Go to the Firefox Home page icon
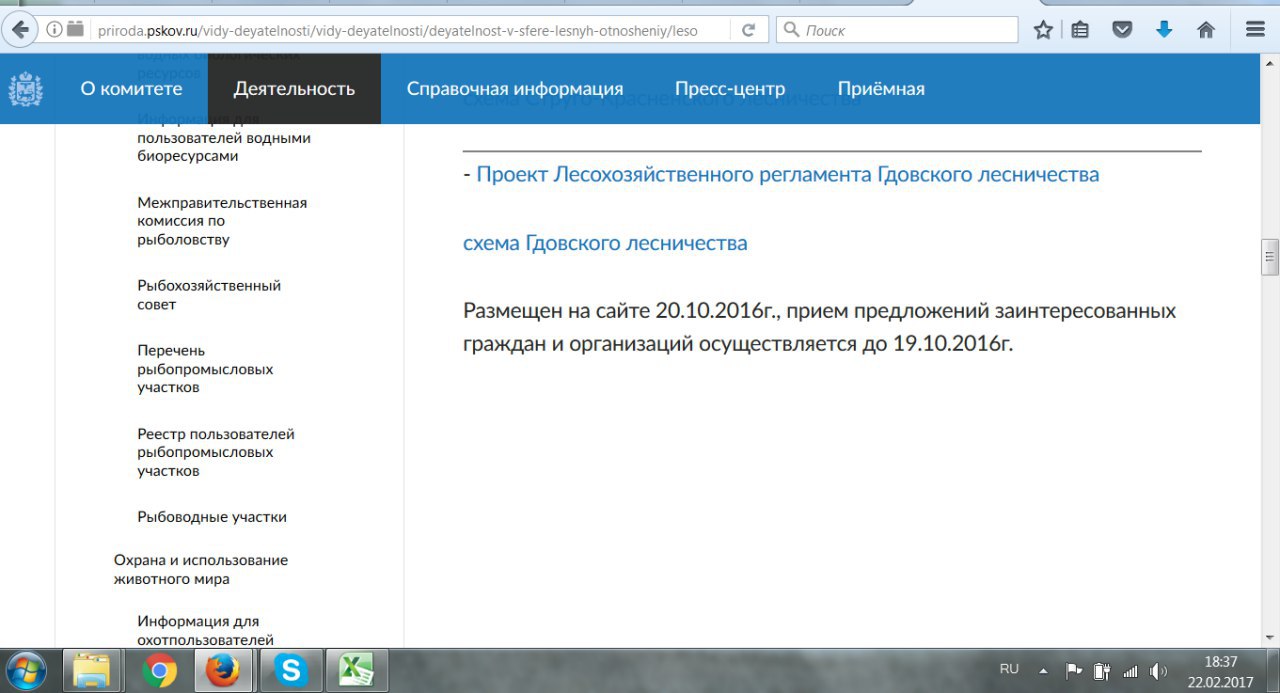 click(x=1206, y=30)
